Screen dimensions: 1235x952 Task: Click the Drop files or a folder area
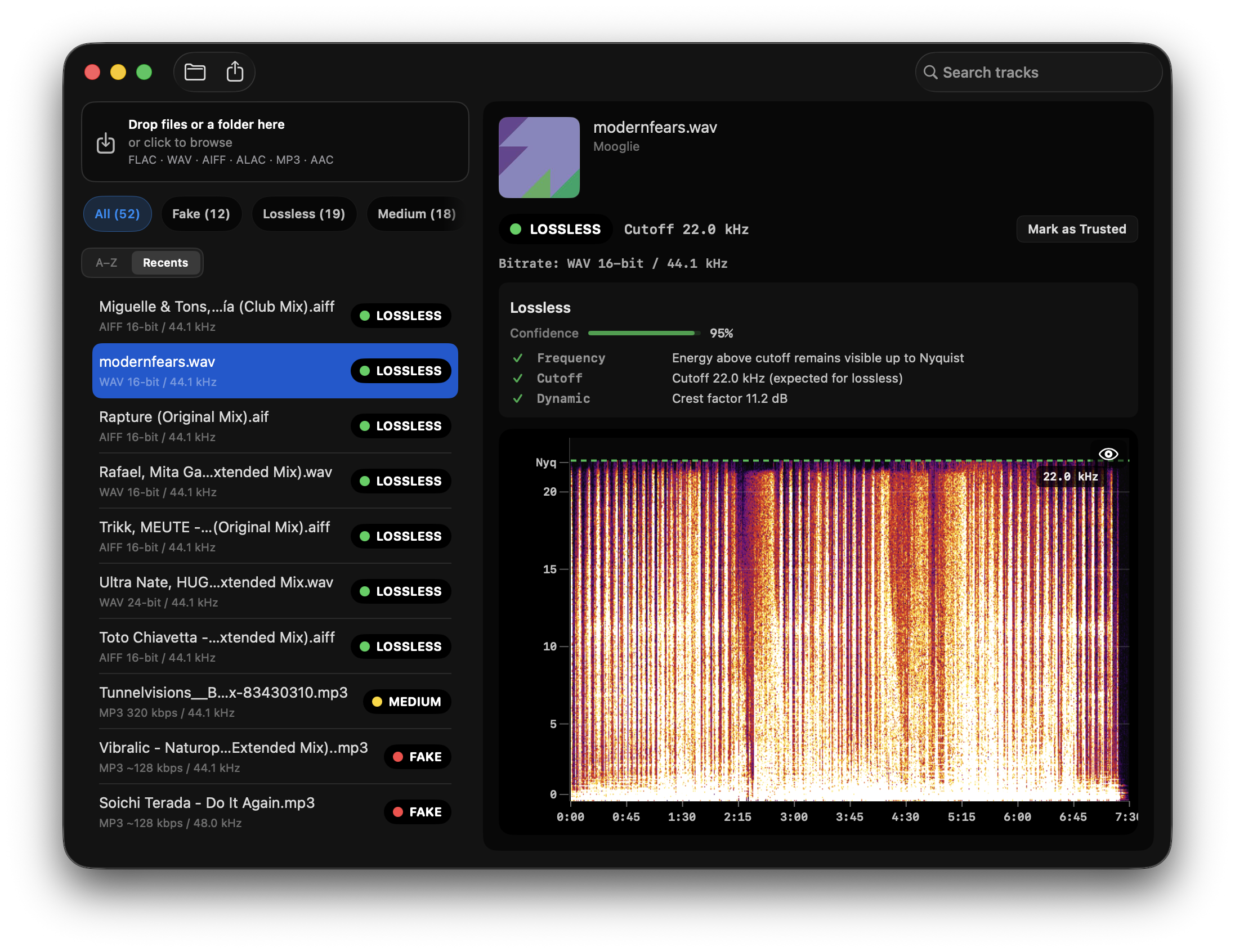point(275,142)
